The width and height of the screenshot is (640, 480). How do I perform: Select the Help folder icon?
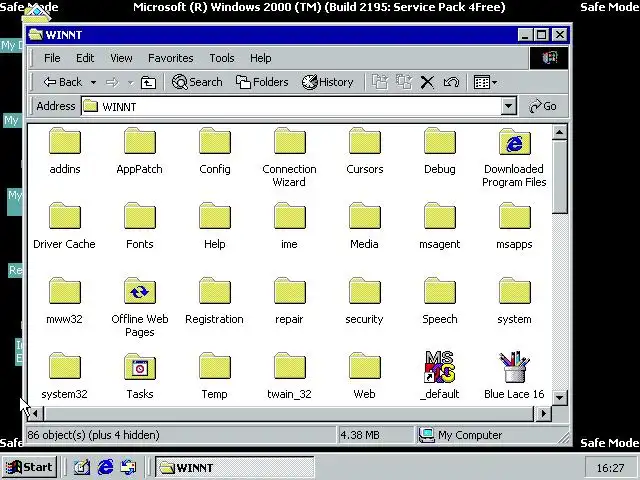(215, 216)
